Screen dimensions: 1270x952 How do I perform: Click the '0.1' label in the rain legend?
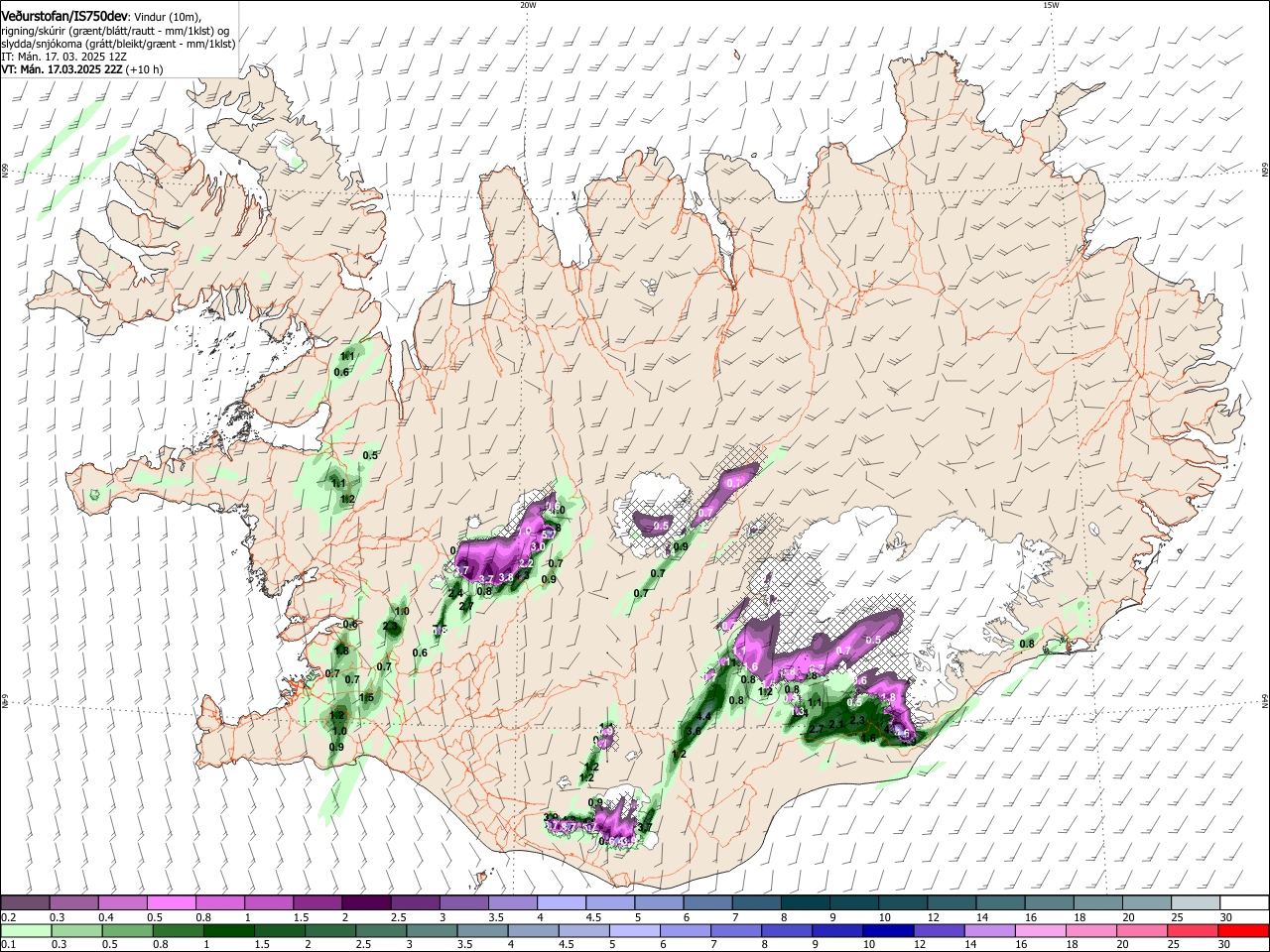click(8, 945)
